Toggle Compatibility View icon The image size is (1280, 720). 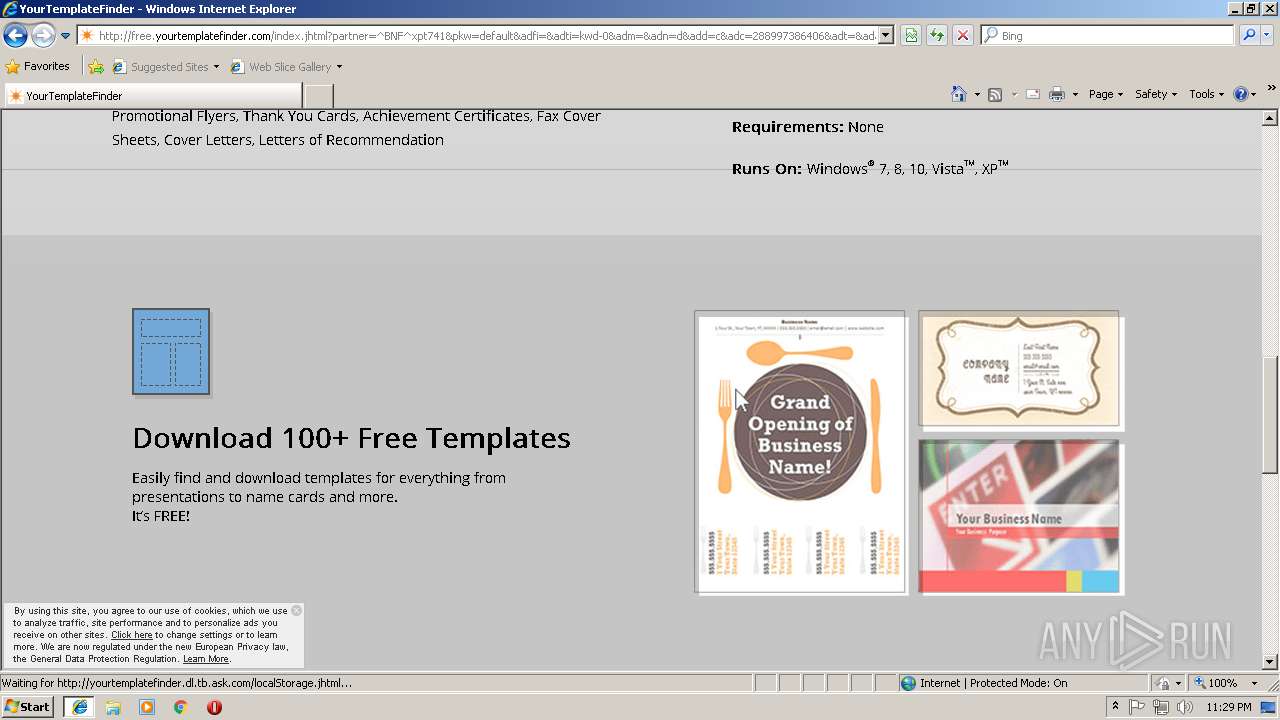click(911, 36)
